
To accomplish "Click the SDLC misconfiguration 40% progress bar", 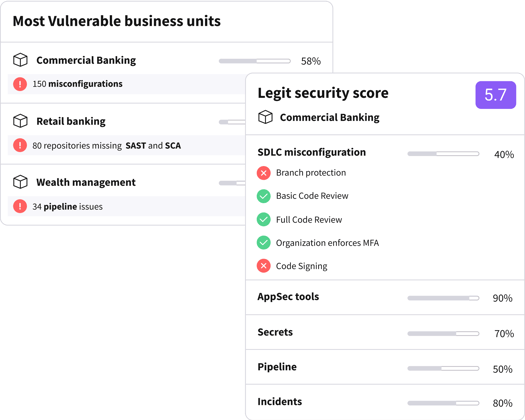I will coord(443,154).
